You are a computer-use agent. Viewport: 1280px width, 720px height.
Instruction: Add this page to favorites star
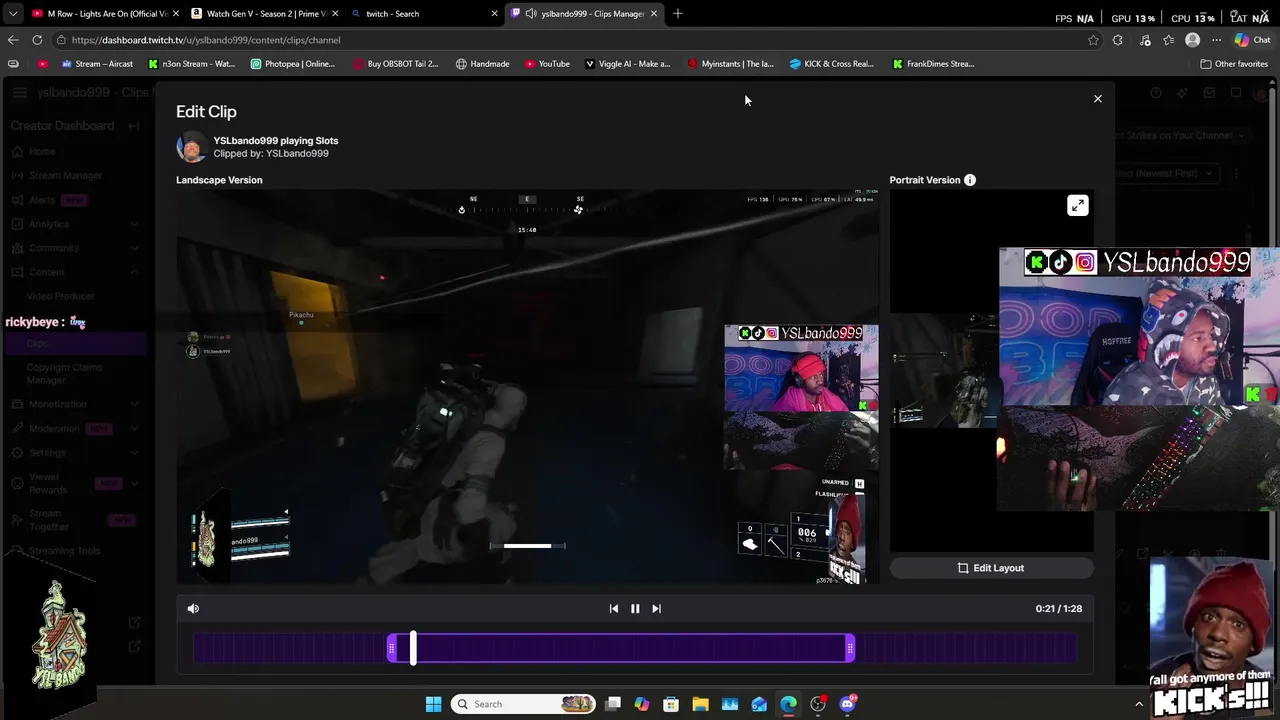(1093, 40)
